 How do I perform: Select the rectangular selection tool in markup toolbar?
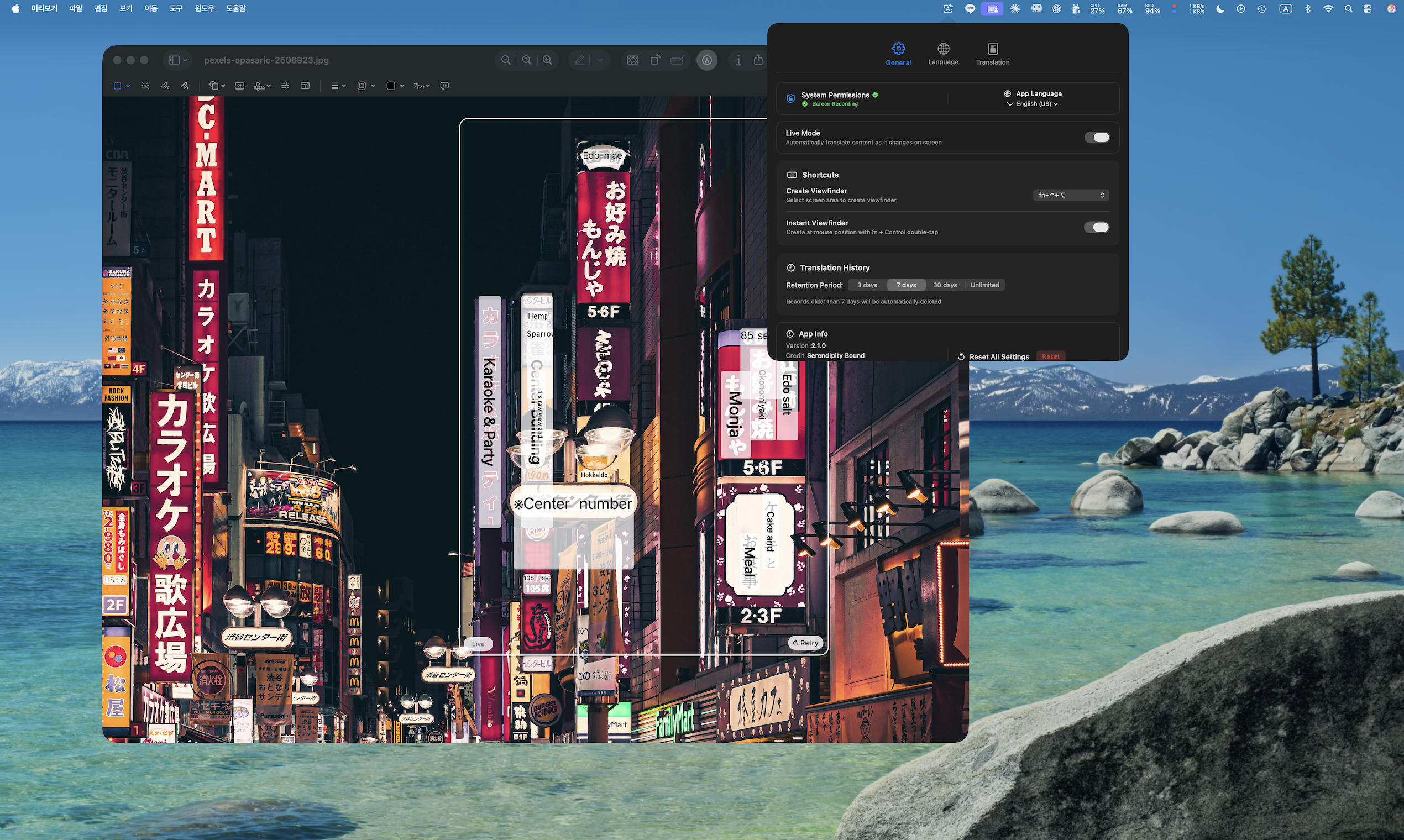[119, 86]
